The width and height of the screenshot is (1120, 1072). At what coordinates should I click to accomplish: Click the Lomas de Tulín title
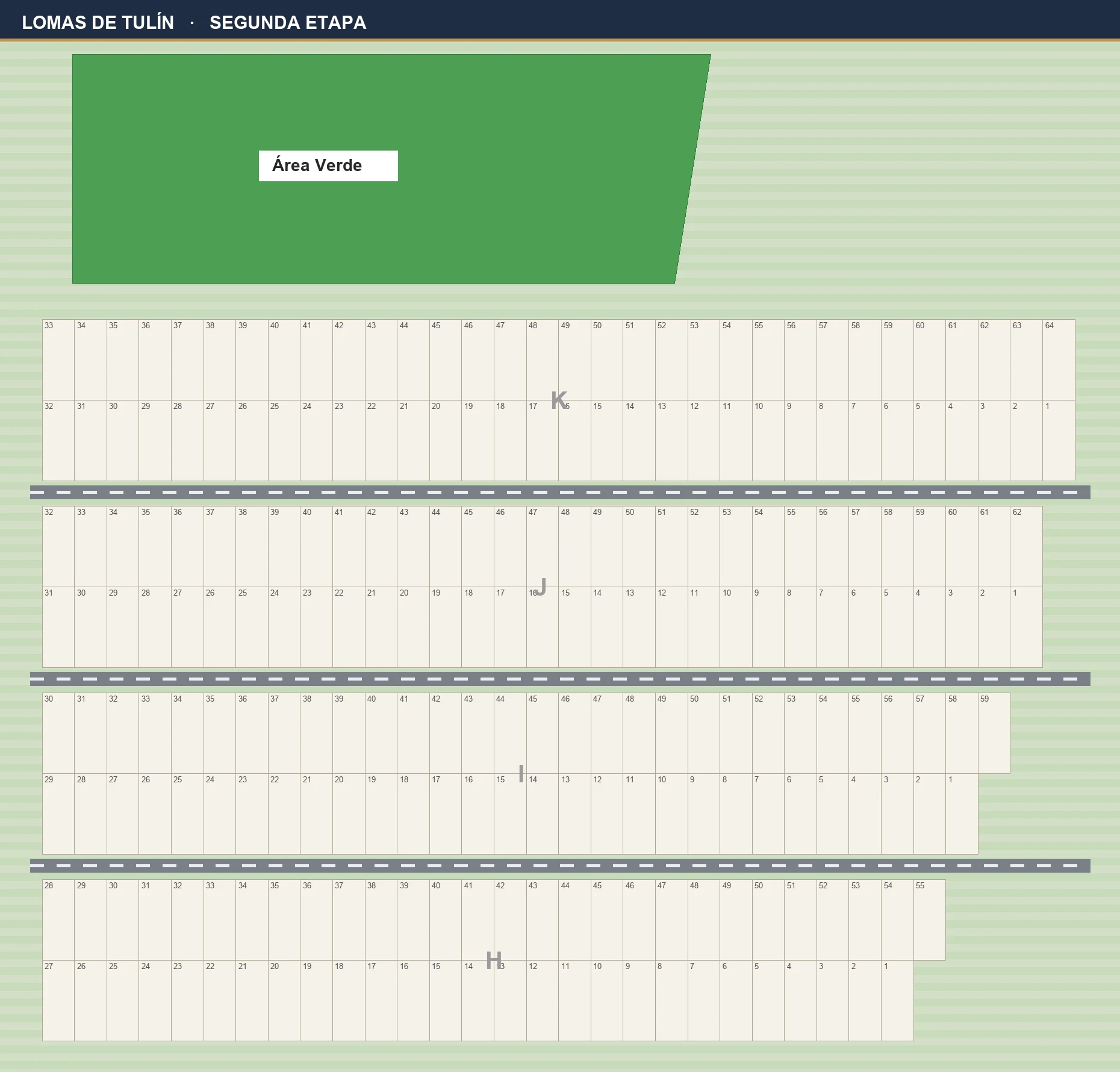98,22
